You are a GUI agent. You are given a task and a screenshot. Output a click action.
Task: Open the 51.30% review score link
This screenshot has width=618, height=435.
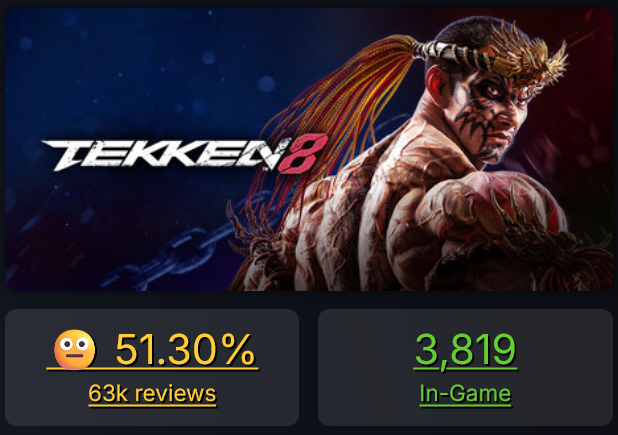[184, 349]
